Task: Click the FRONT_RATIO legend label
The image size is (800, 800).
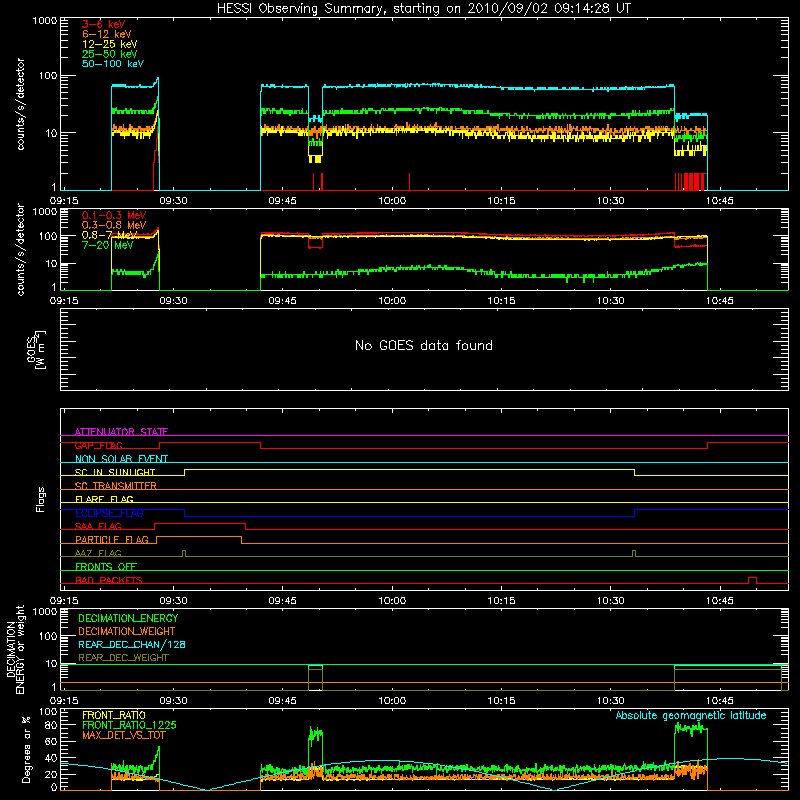Action: pyautogui.click(x=113, y=715)
